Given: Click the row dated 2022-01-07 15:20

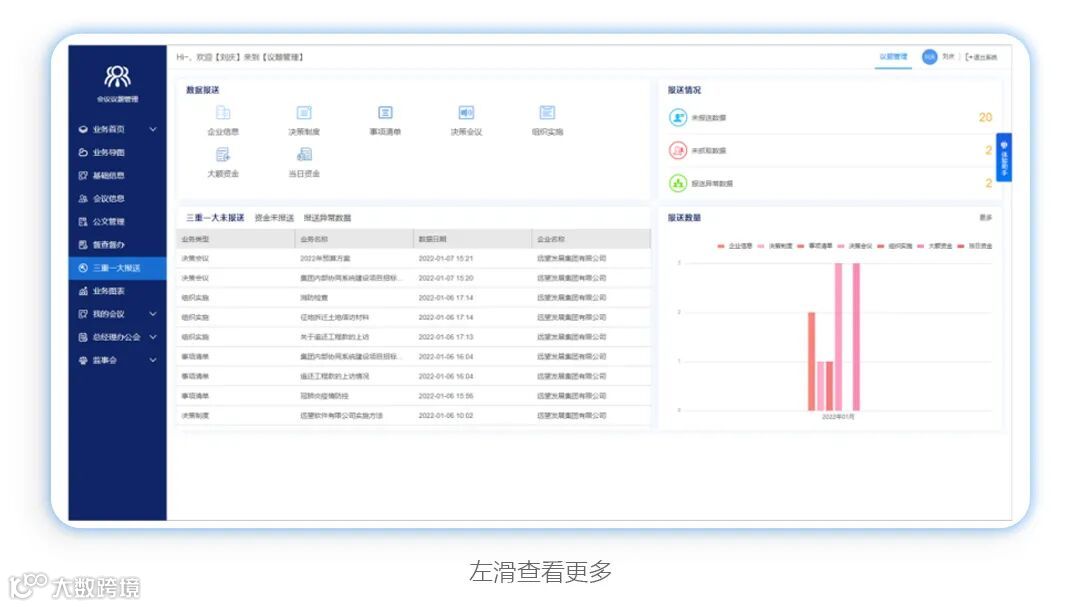Looking at the screenshot, I should click(413, 278).
